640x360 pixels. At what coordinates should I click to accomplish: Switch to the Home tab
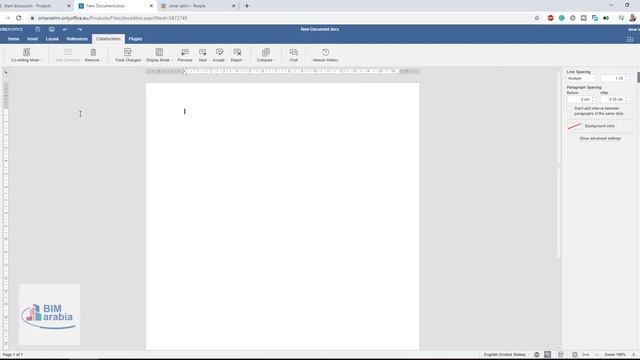tap(13, 39)
